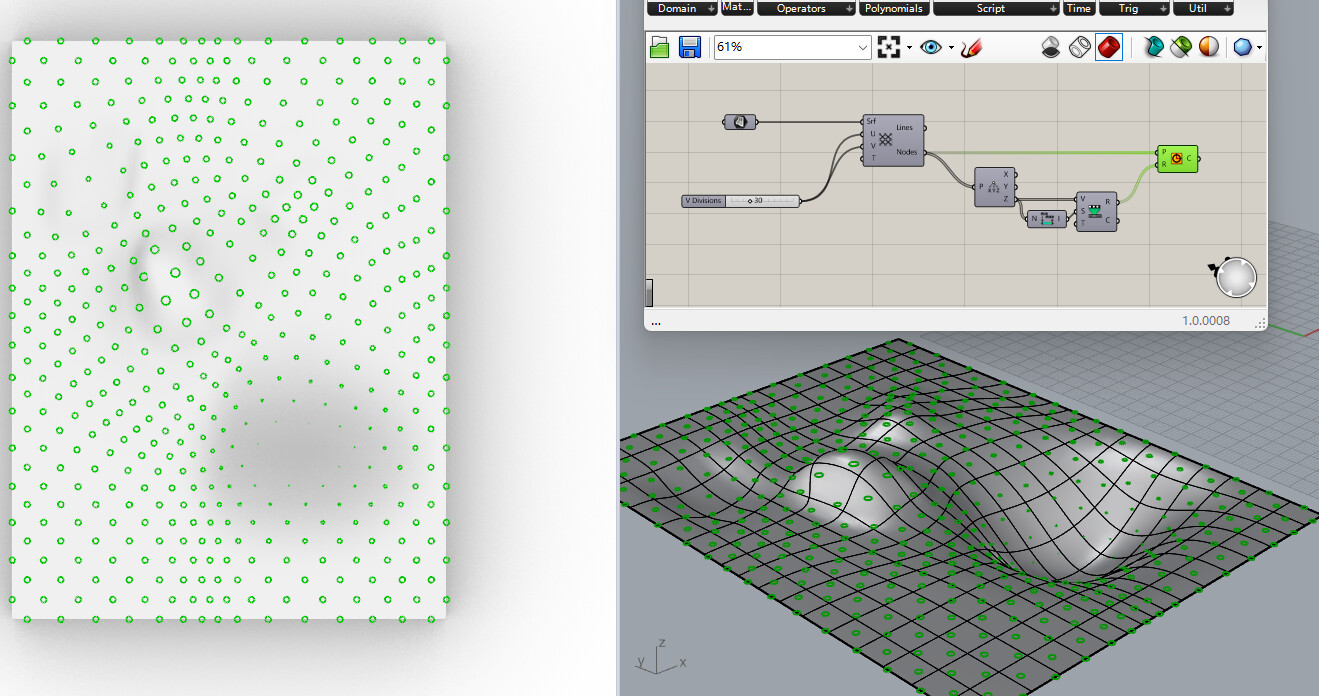Click the Zoom Extents icon
Image resolution: width=1319 pixels, height=696 pixels.
888,47
